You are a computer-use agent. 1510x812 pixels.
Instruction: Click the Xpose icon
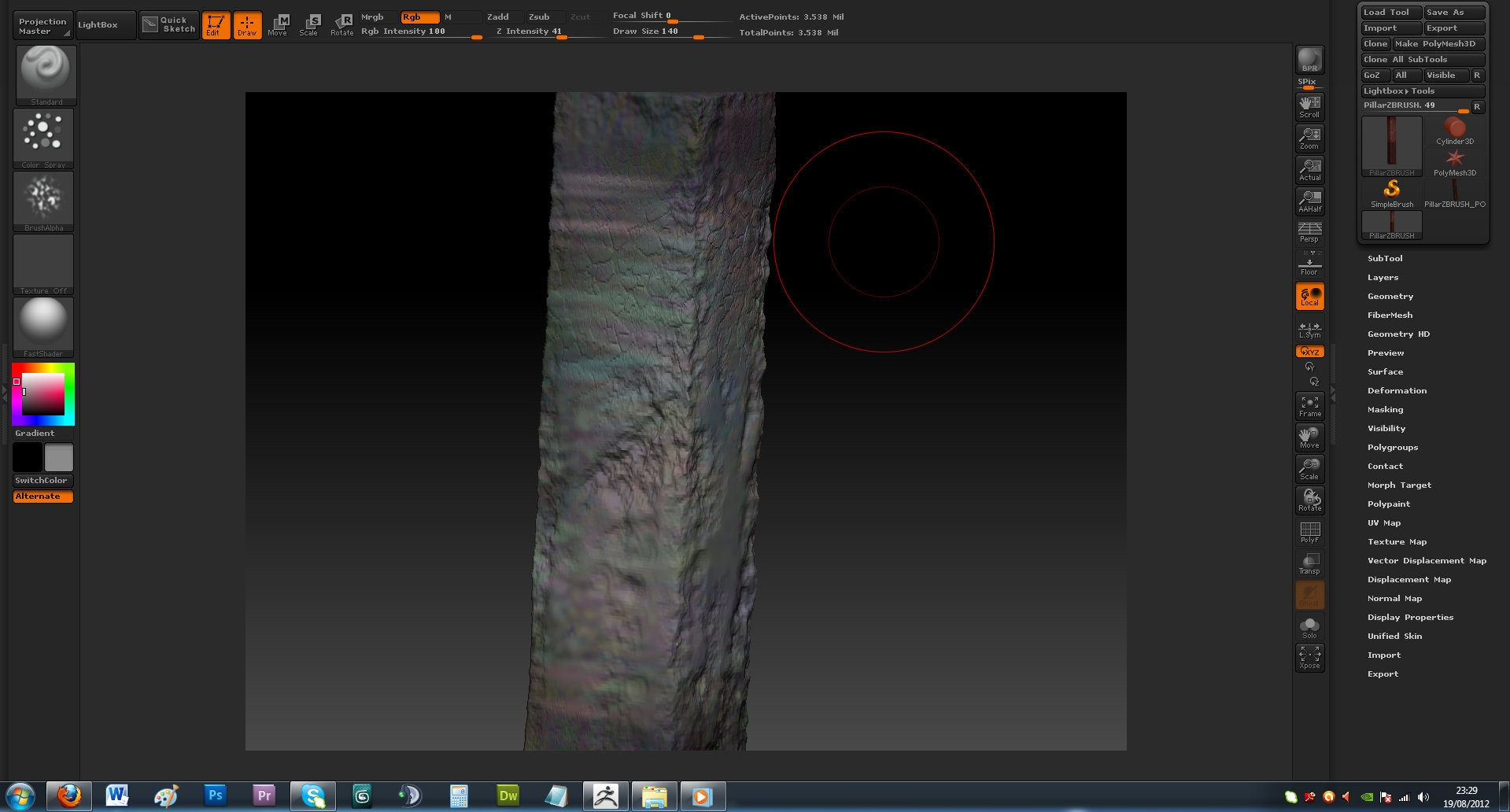tap(1309, 657)
